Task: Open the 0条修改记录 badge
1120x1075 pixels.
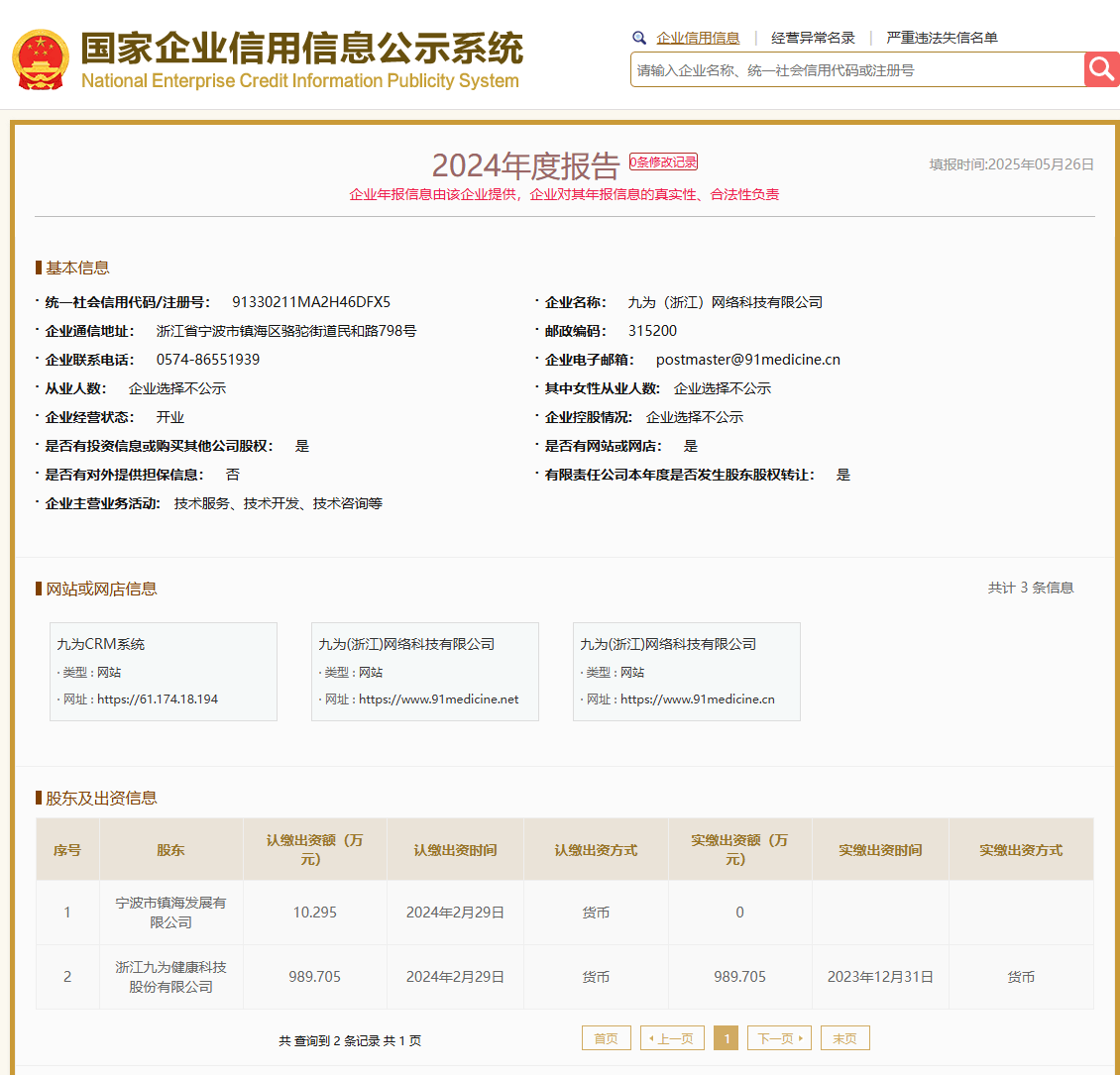Action: (x=663, y=162)
